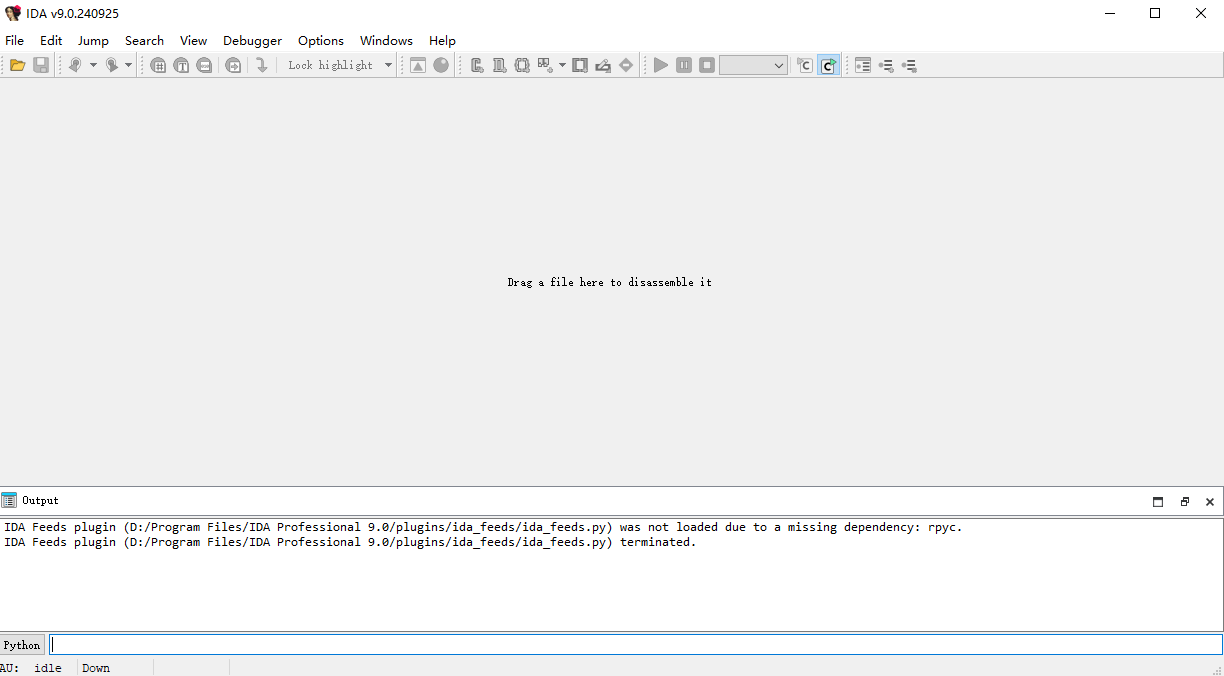The width and height of the screenshot is (1224, 676).
Task: Open the Edit menu
Action: (51, 40)
